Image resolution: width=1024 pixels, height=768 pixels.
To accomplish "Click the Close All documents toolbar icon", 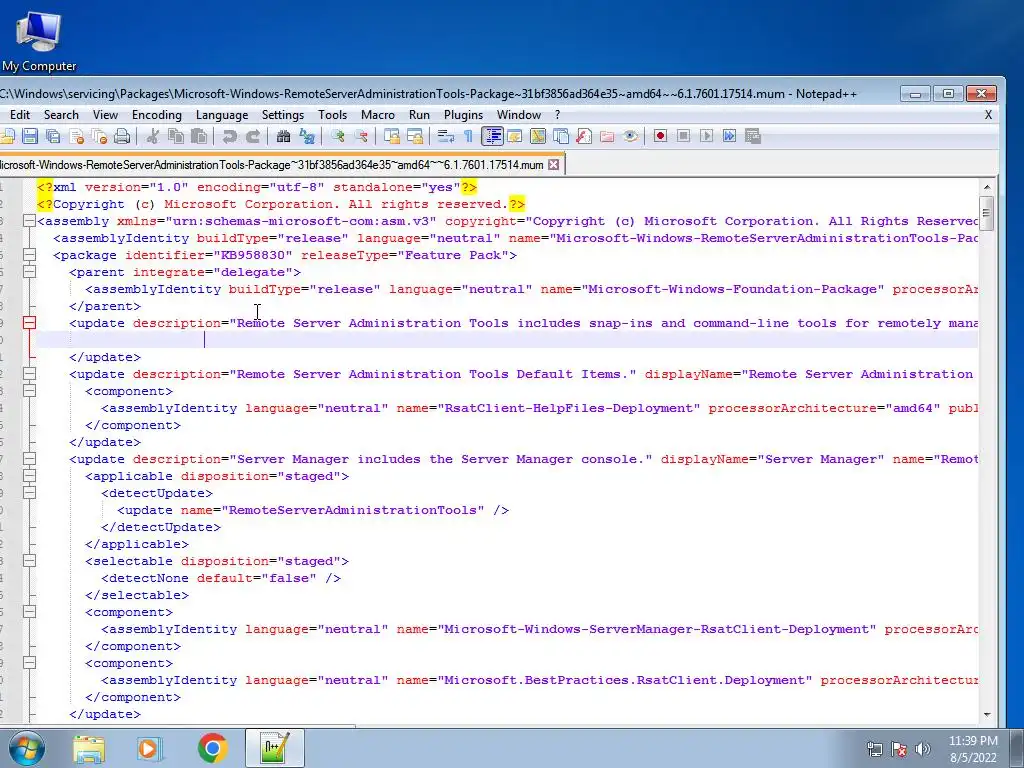I will pos(100,136).
